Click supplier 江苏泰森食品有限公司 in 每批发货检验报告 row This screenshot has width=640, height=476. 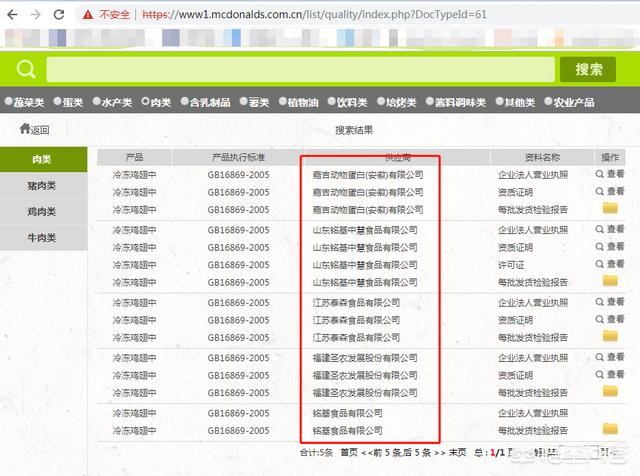pyautogui.click(x=356, y=338)
